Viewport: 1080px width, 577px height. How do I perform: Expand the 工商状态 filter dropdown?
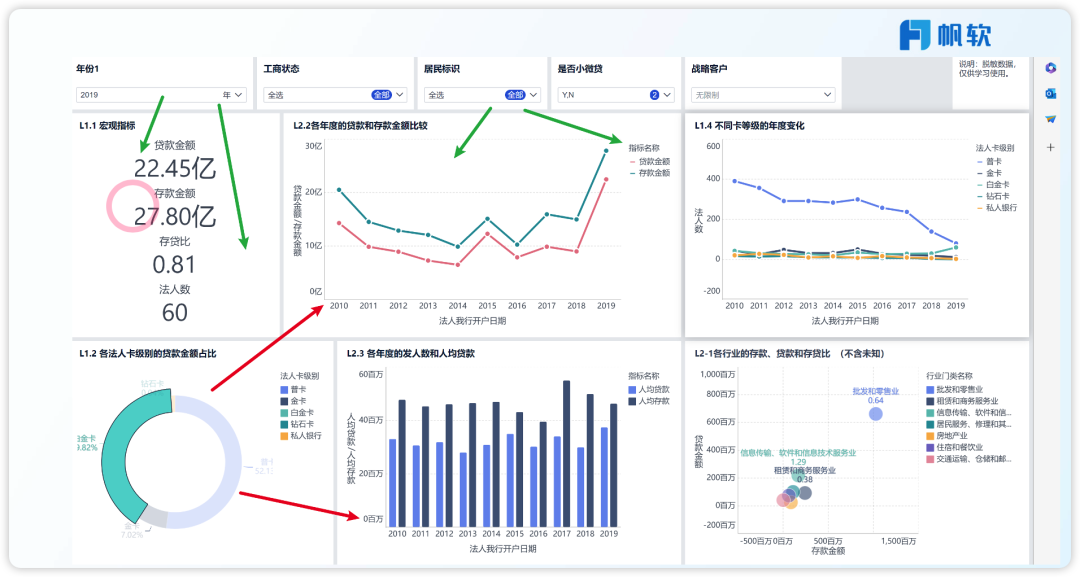[335, 95]
